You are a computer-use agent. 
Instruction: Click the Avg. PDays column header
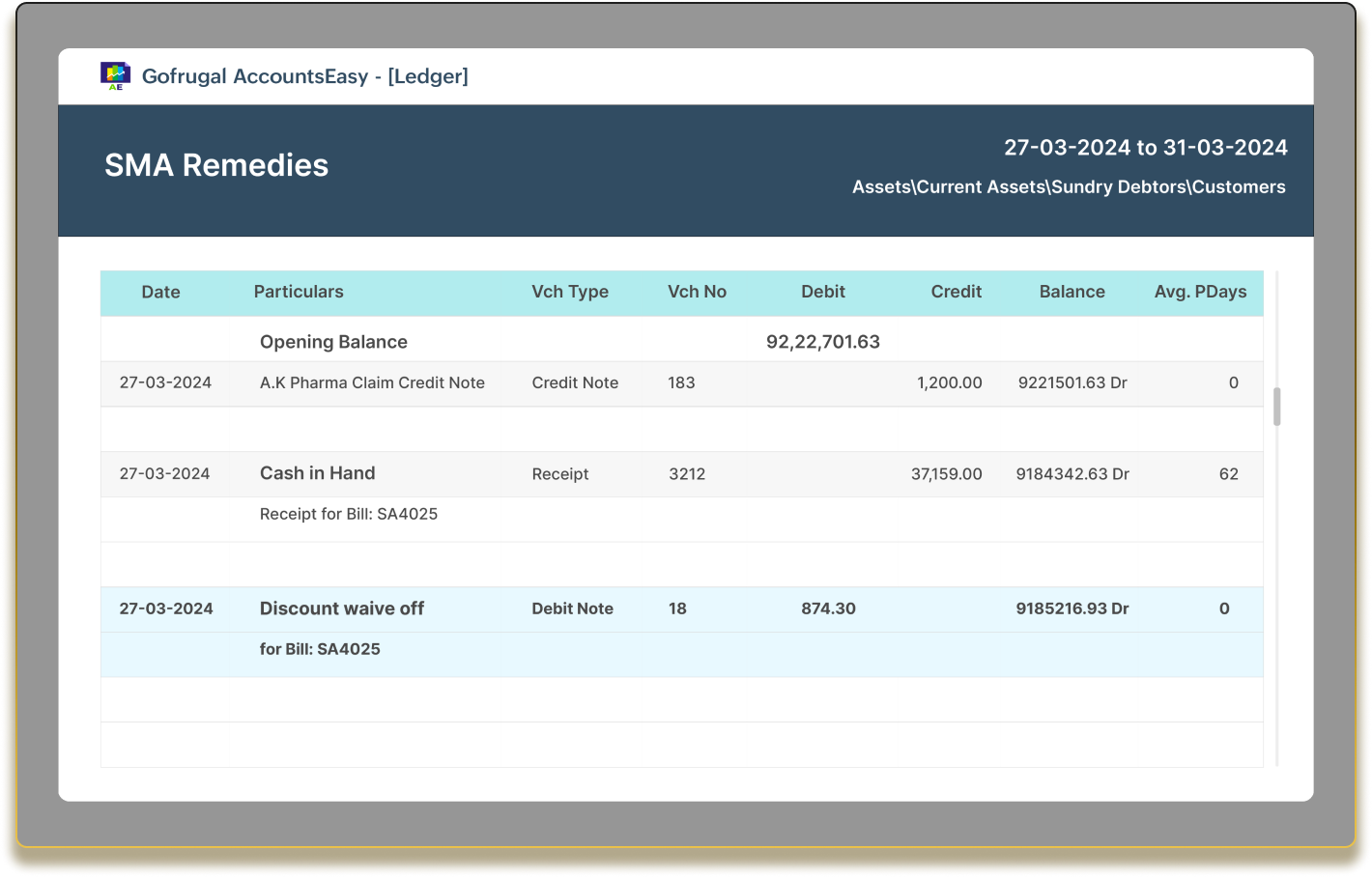(1200, 292)
